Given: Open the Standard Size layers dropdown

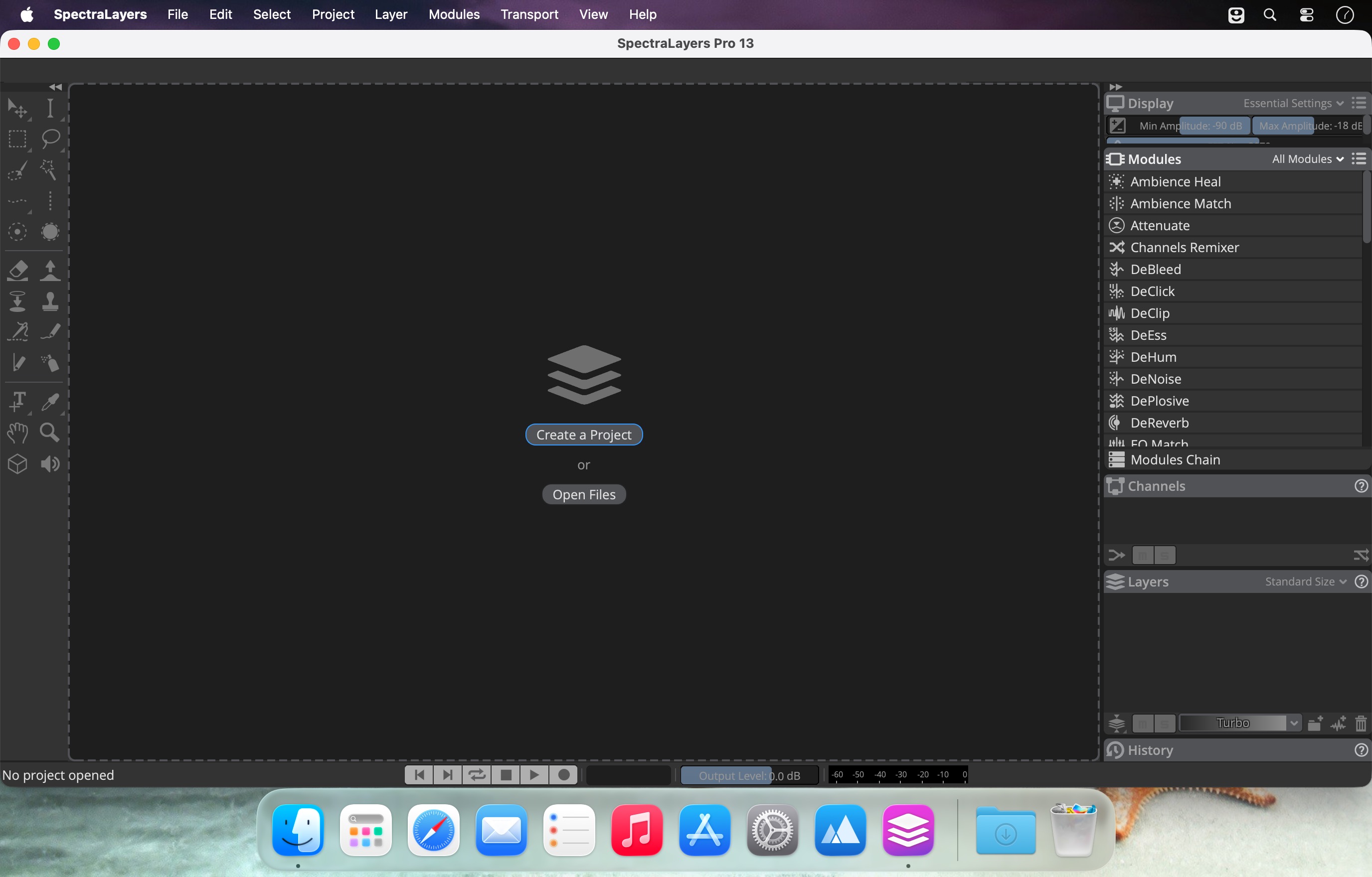Looking at the screenshot, I should pyautogui.click(x=1306, y=582).
